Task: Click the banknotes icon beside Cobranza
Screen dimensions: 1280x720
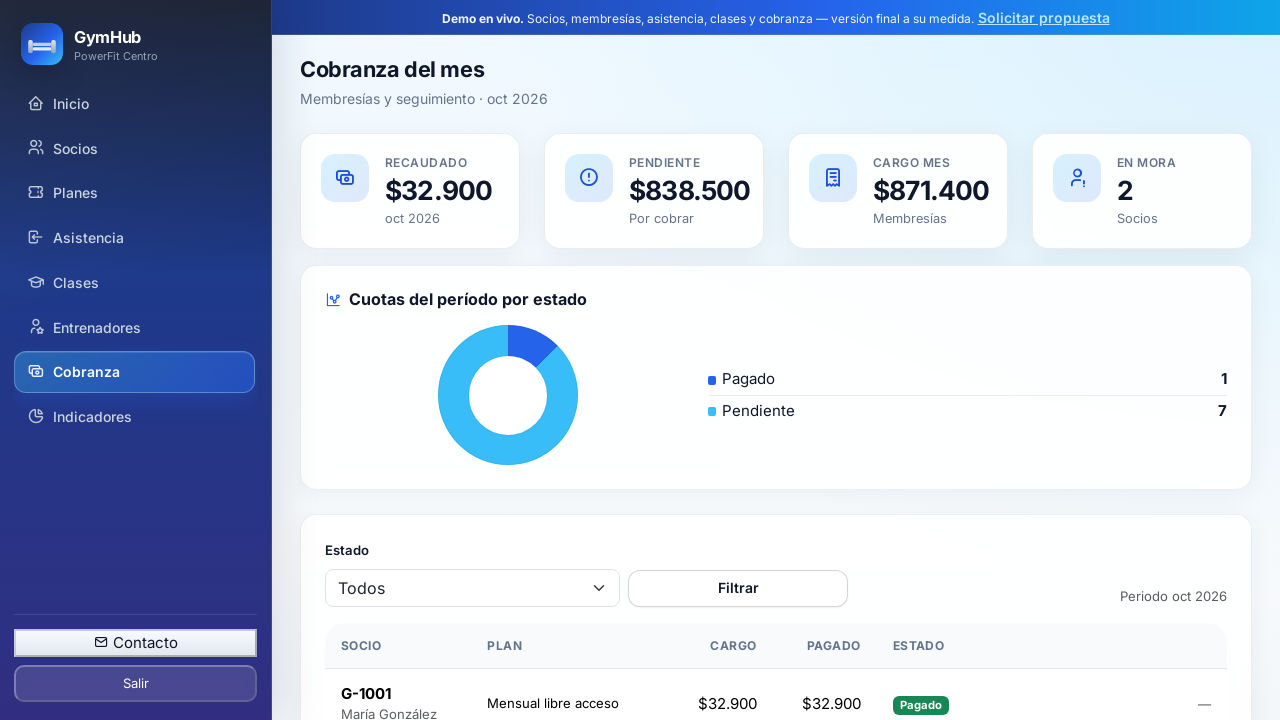Action: [36, 371]
